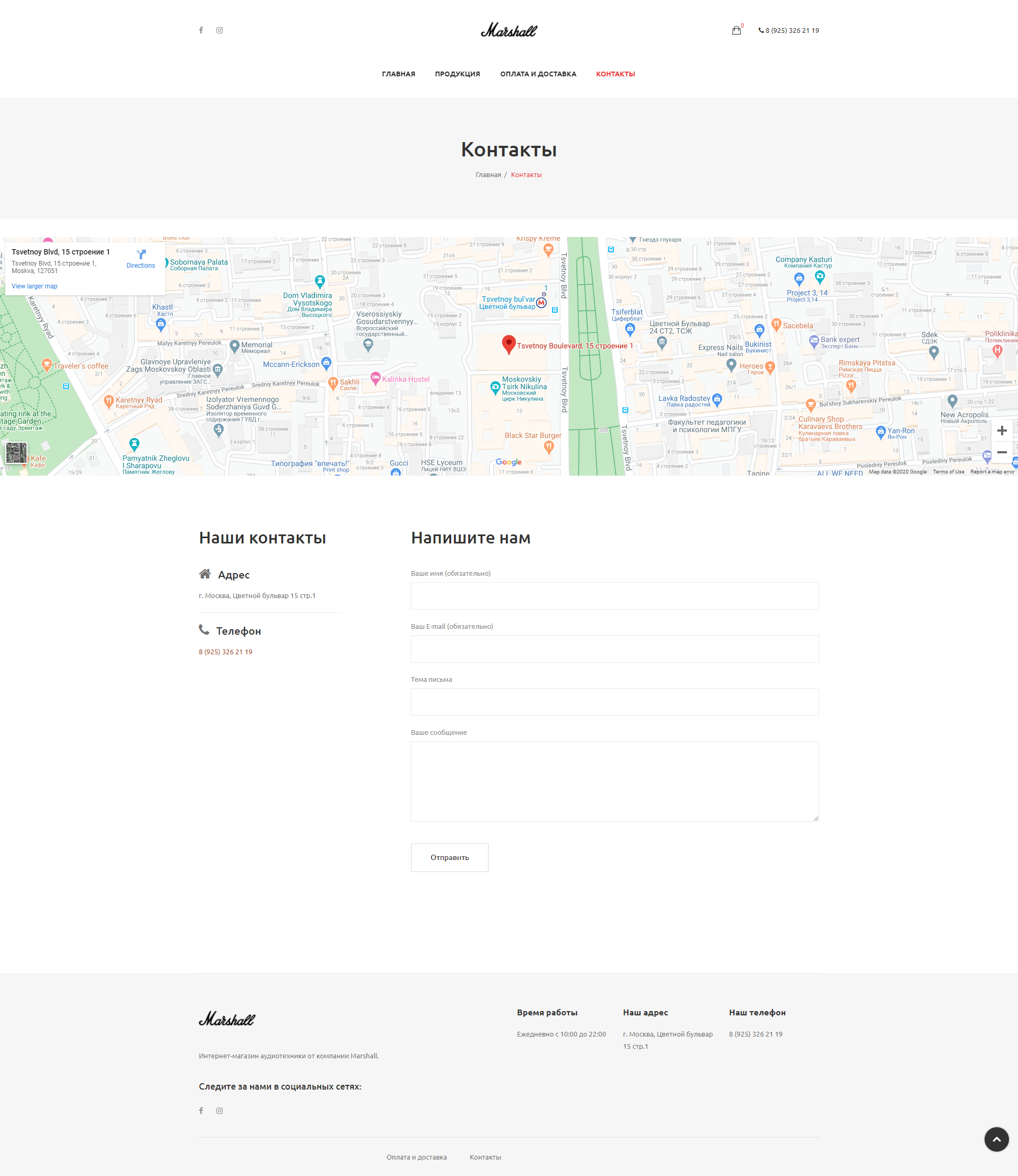1018x1176 pixels.
Task: Click the Kalinka Hostel map marker
Action: [x=375, y=379]
